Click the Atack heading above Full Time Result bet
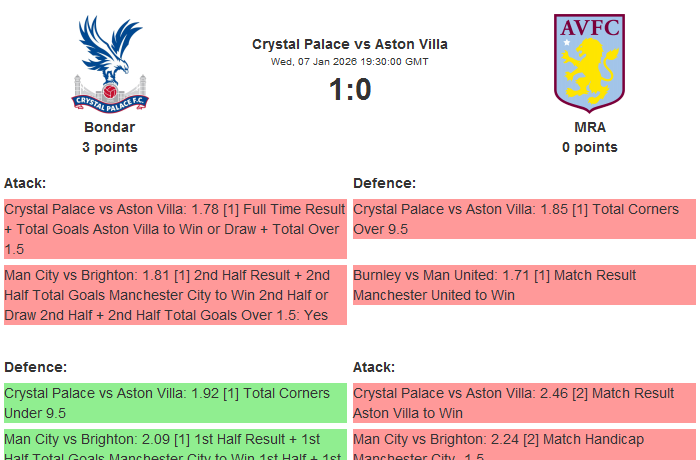This screenshot has height=460, width=700. point(25,183)
